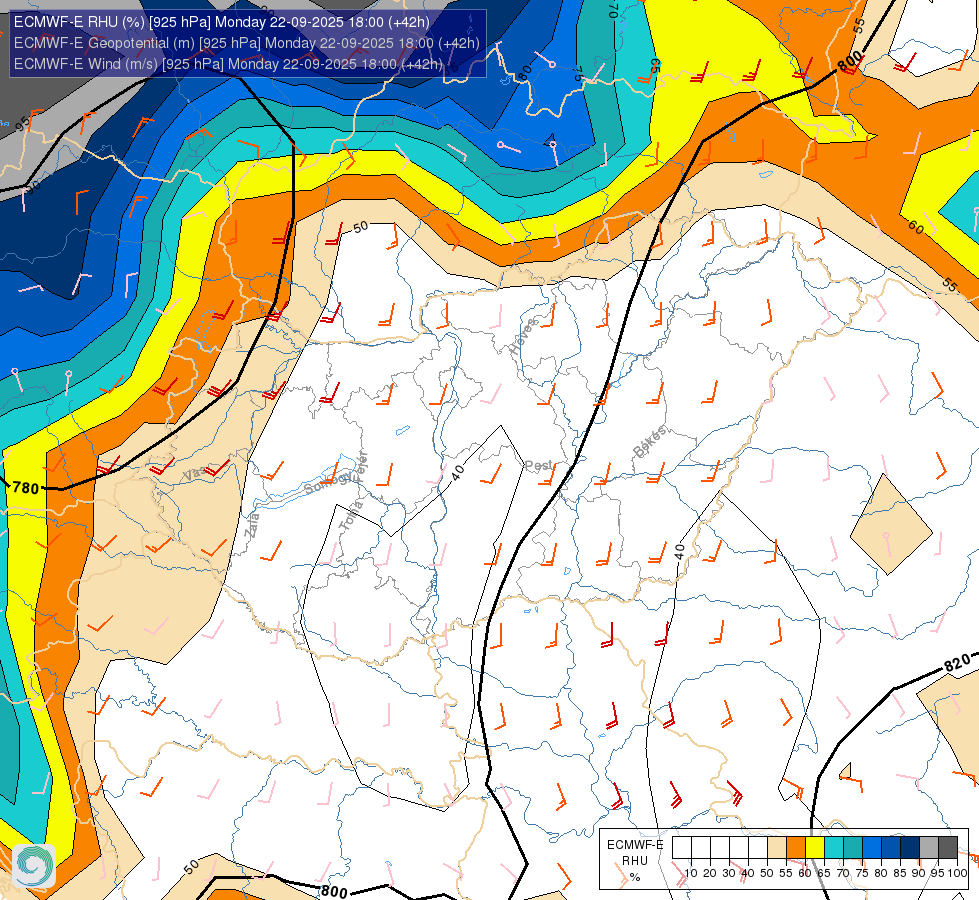This screenshot has width=979, height=900.
Task: Select the ECMWF-E RHU (%) layer title line
Action: coord(222,22)
